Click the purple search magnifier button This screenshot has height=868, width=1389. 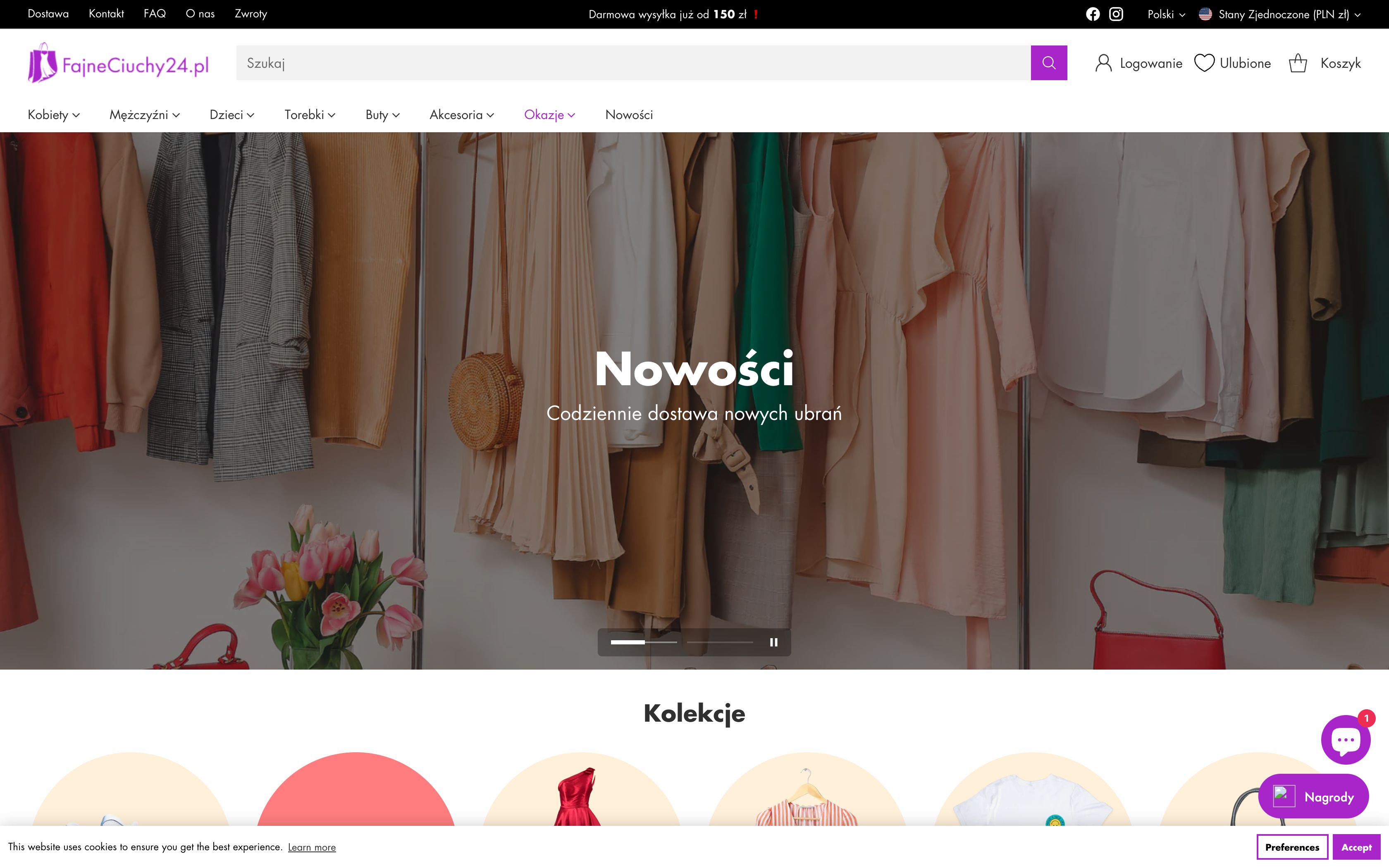(x=1049, y=63)
